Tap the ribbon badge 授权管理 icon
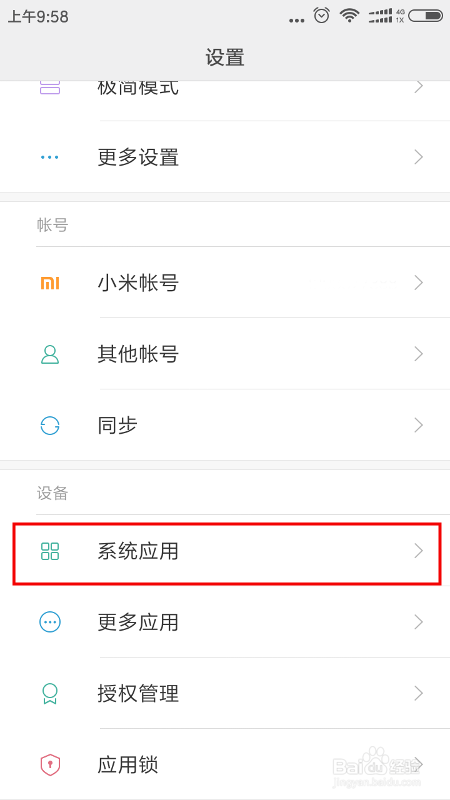 click(x=50, y=694)
